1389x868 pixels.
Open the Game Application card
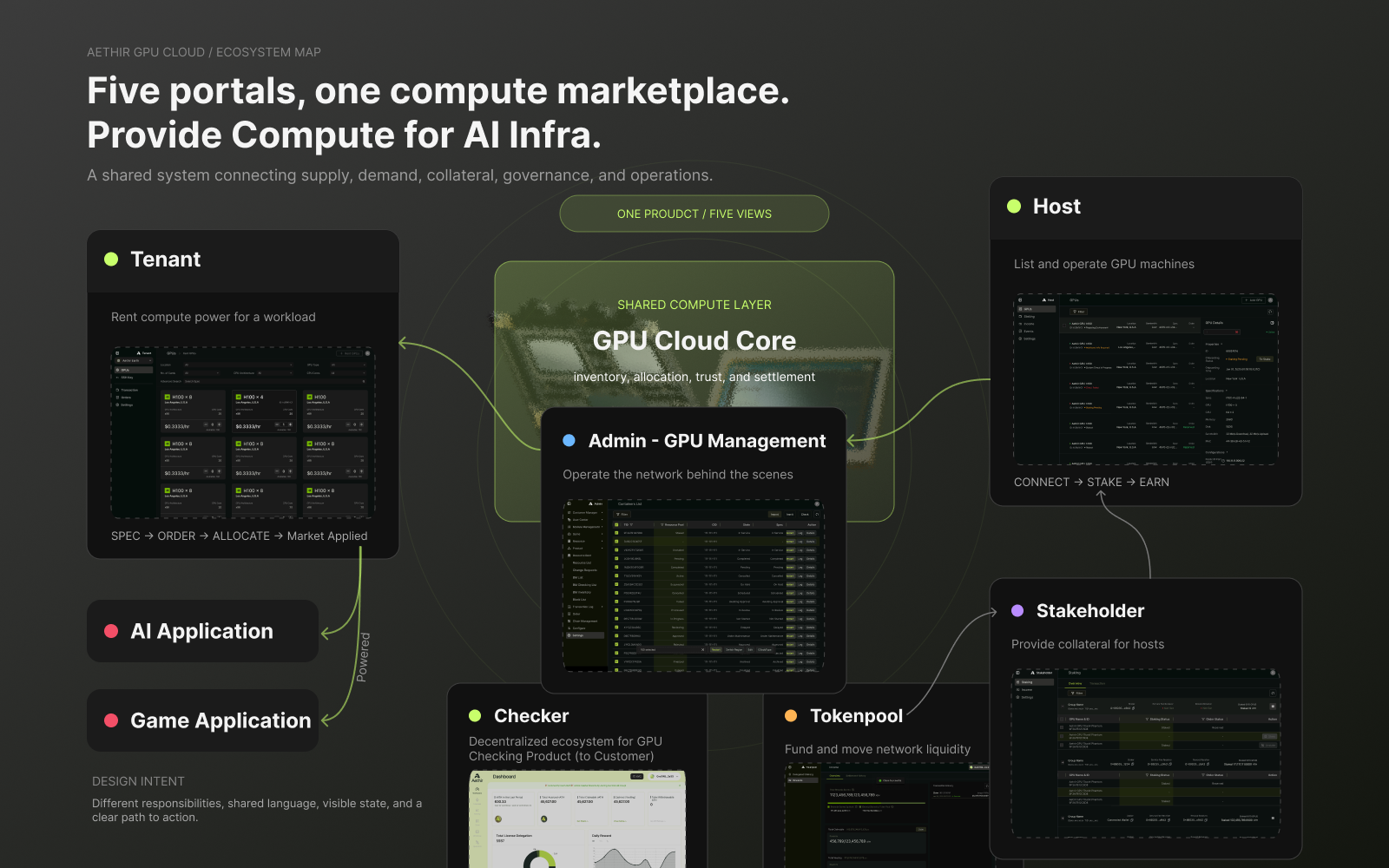click(202, 720)
